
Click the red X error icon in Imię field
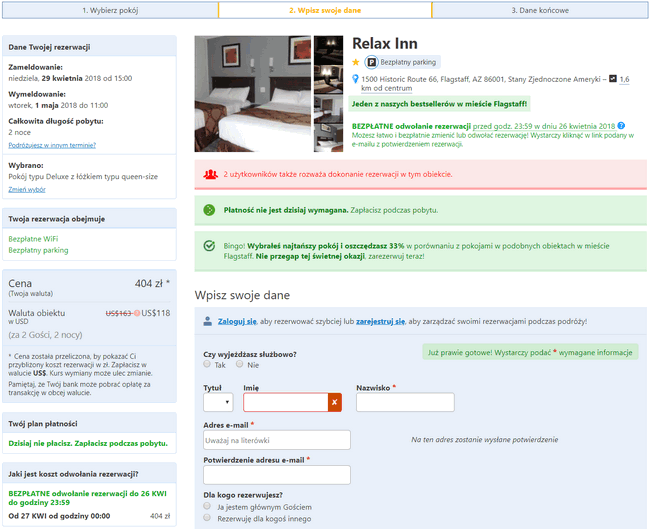(x=335, y=402)
